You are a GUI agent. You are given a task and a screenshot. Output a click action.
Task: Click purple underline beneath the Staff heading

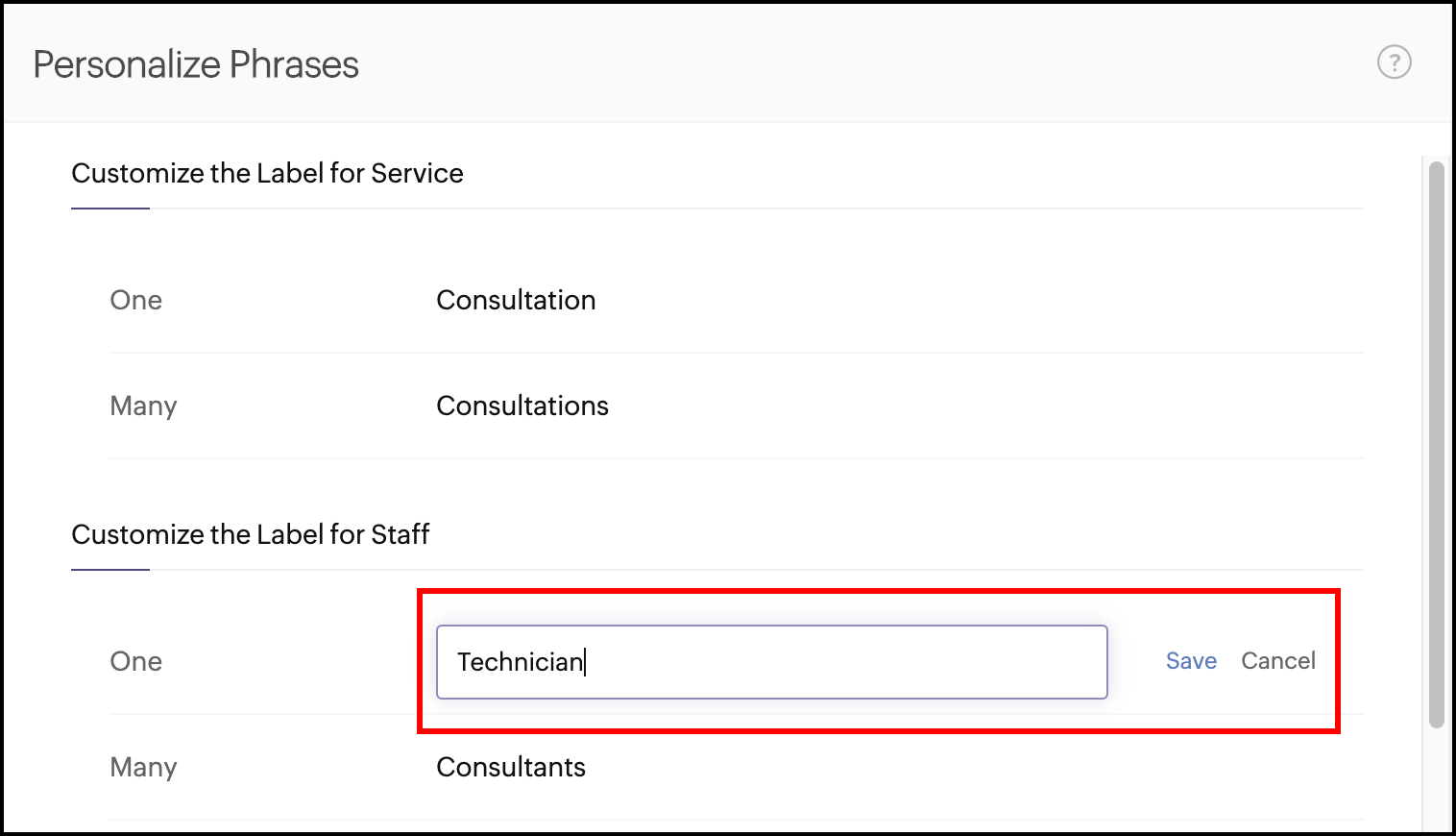110,569
